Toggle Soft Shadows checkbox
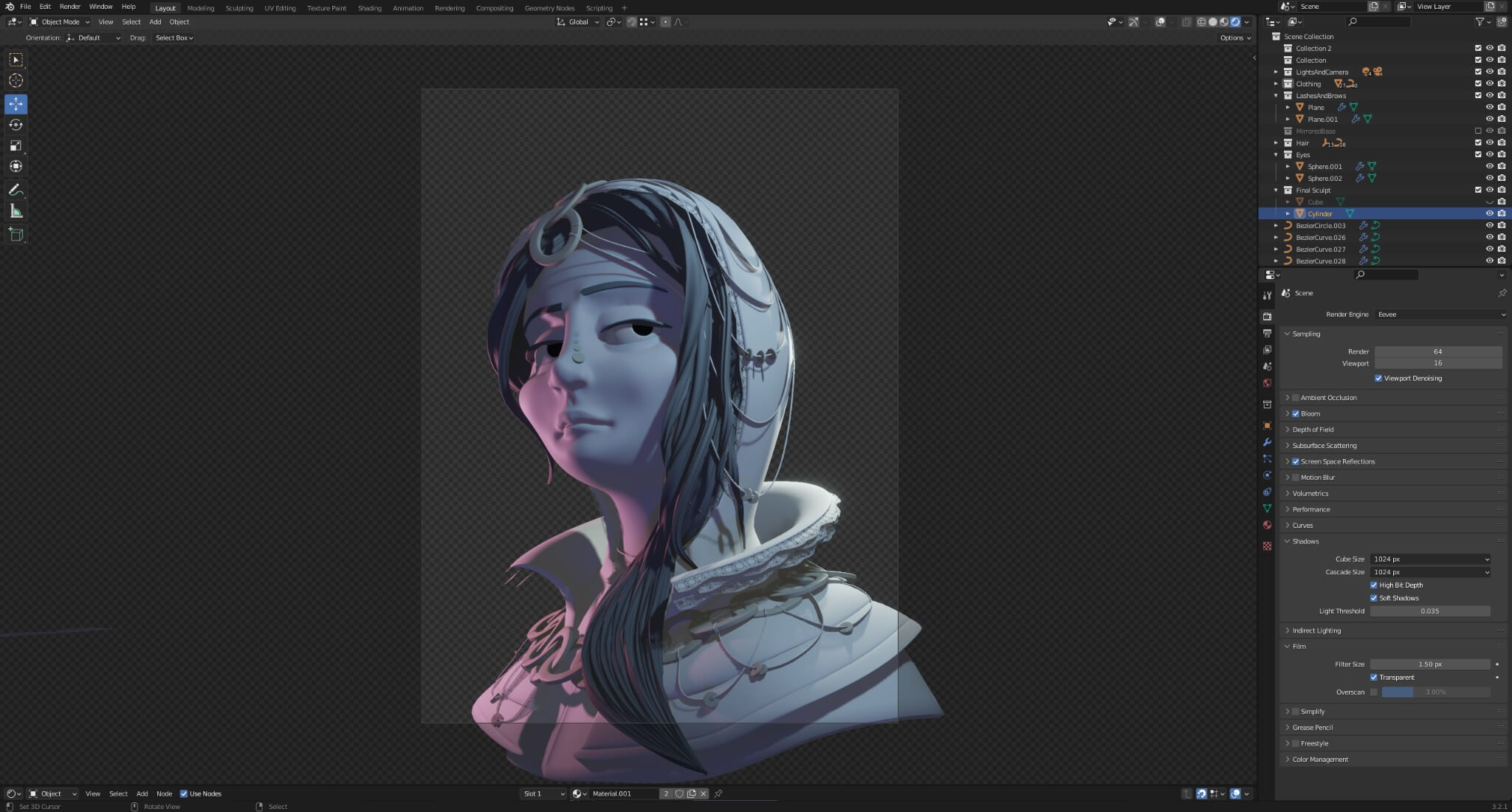The width and height of the screenshot is (1512, 812). click(1373, 598)
